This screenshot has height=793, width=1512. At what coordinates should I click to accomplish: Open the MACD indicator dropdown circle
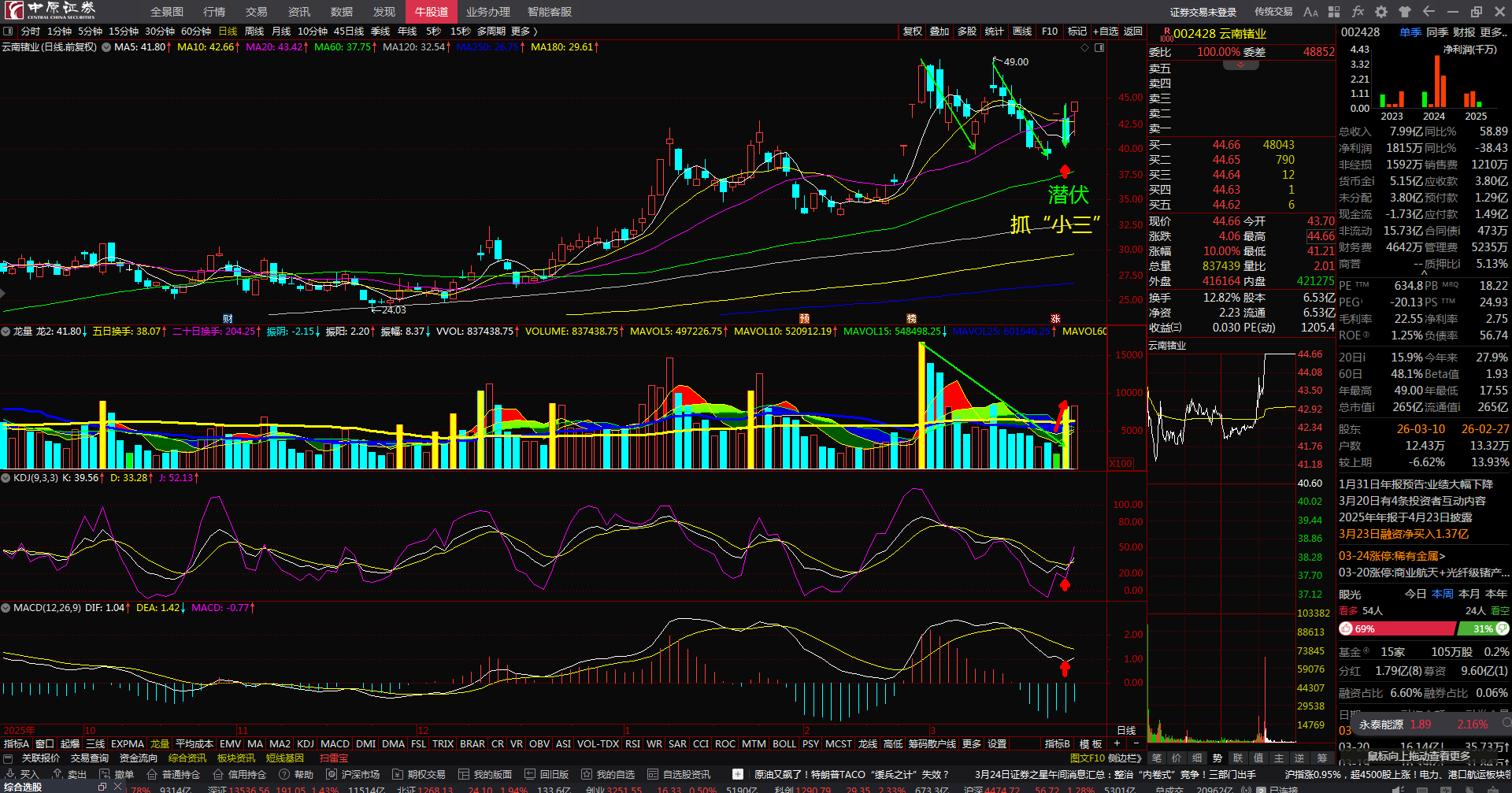pos(6,608)
